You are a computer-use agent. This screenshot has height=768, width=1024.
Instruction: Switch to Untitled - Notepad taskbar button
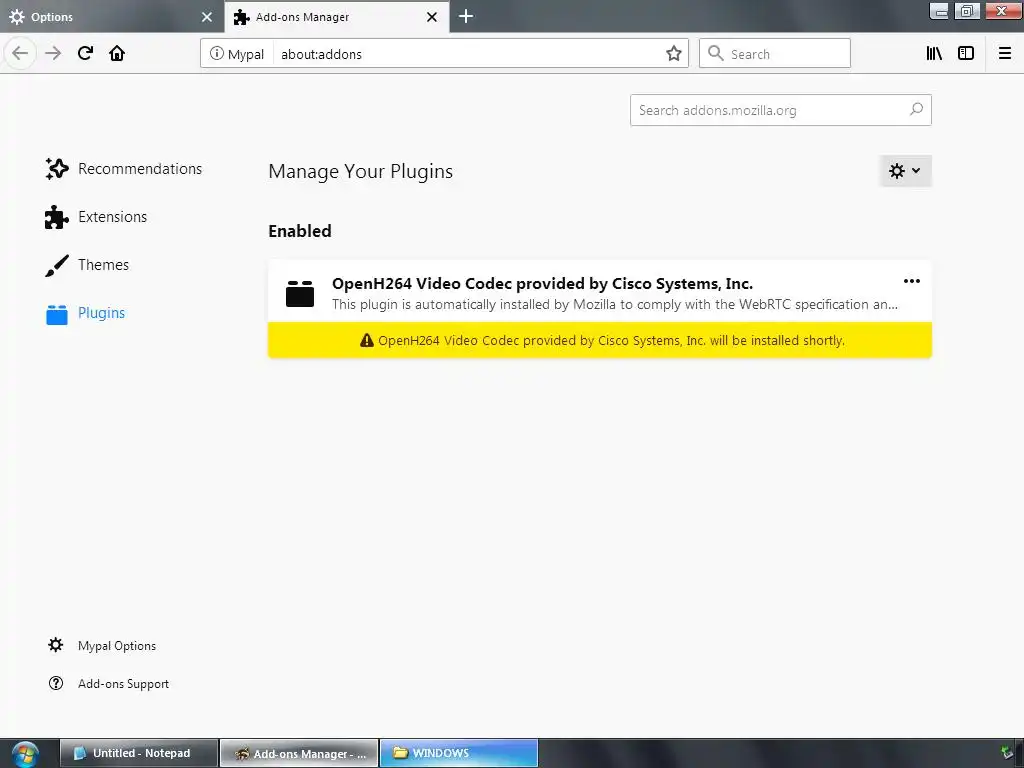(x=139, y=753)
